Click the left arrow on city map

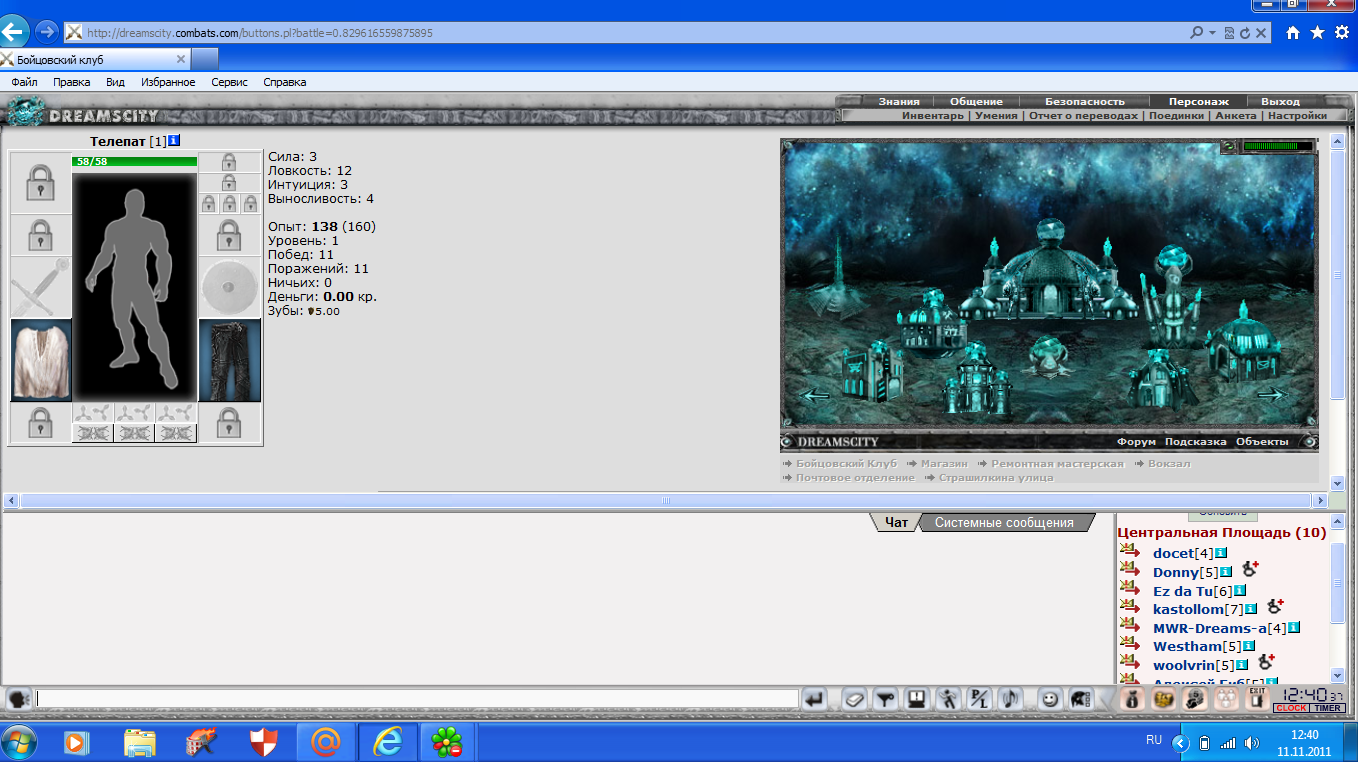(x=817, y=395)
